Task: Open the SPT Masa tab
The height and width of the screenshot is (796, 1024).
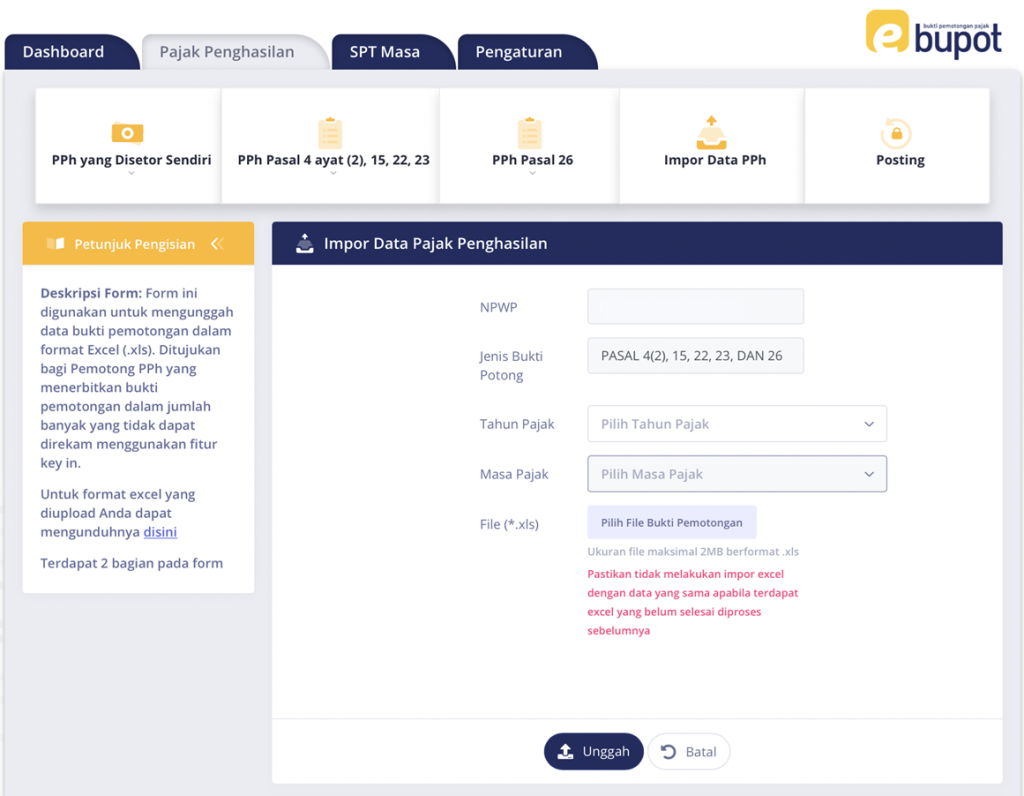Action: [x=385, y=52]
